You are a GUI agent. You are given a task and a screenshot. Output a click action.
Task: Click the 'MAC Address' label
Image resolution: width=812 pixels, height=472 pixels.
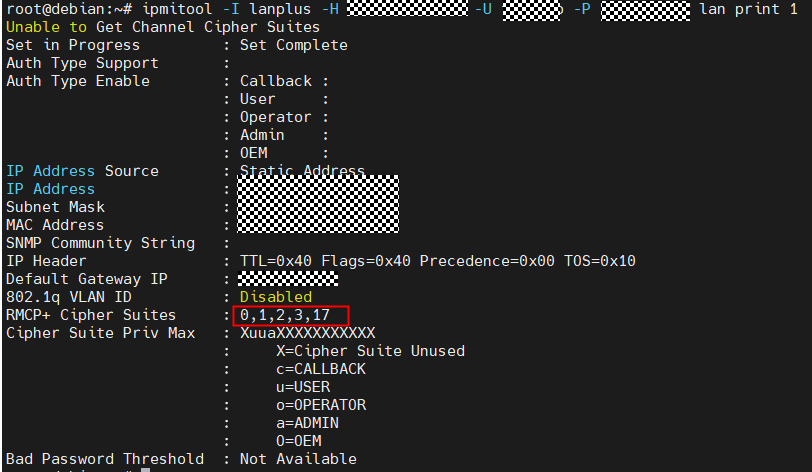point(55,225)
